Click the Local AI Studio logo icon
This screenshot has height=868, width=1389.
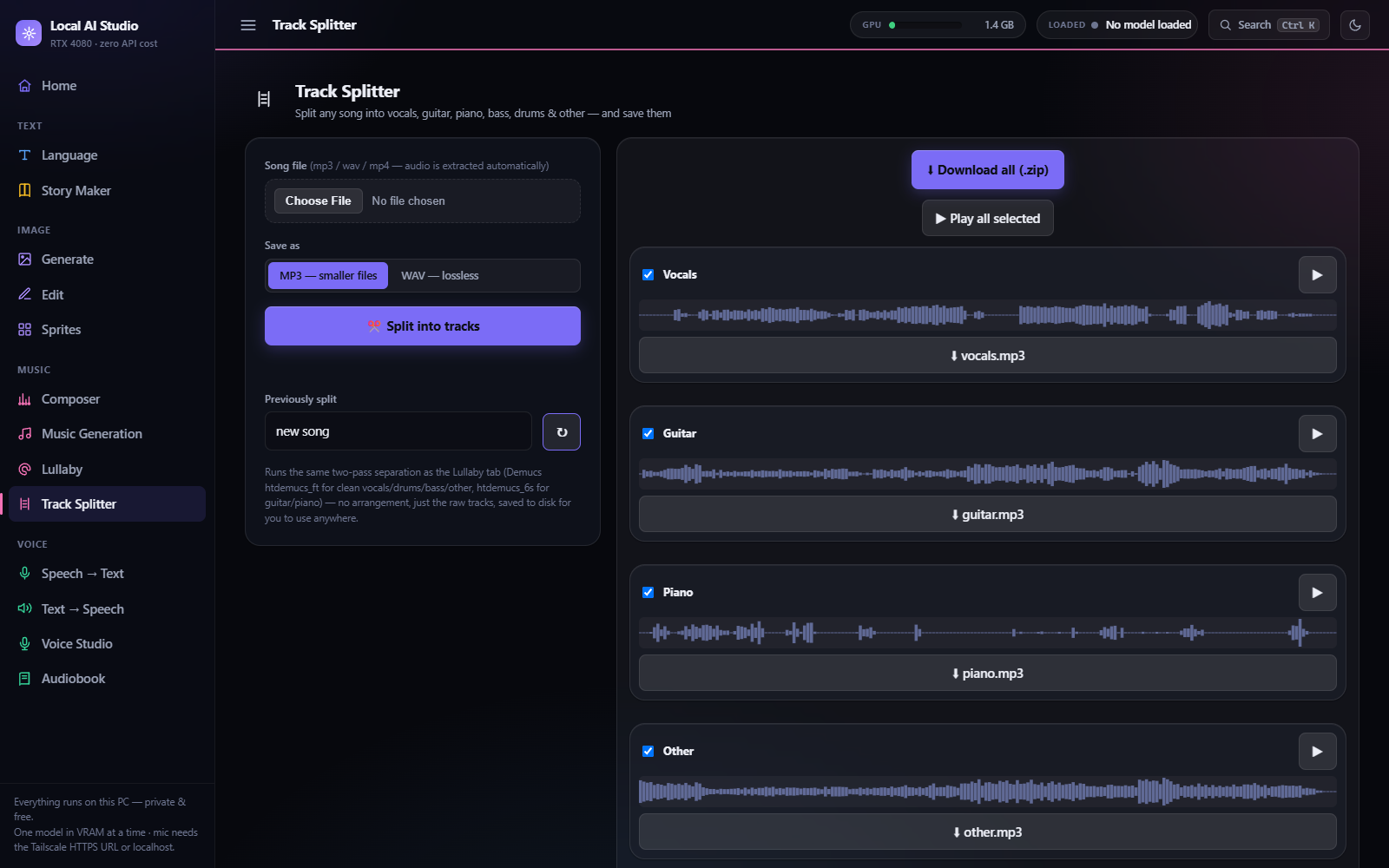click(x=29, y=33)
